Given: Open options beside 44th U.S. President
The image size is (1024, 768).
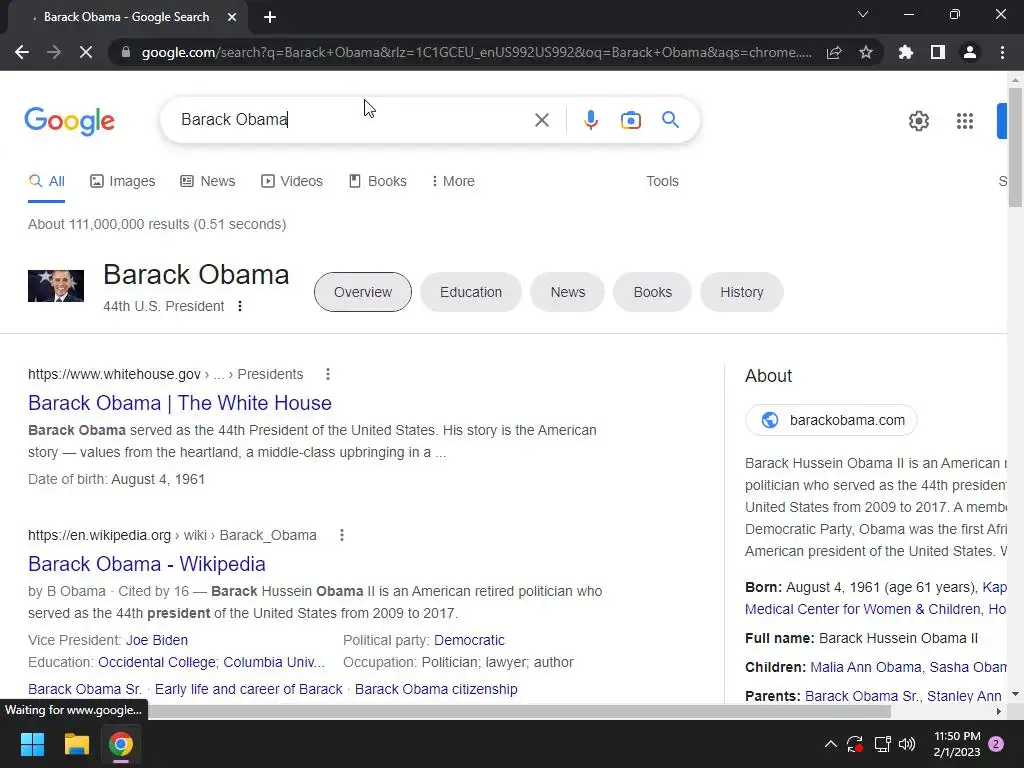Looking at the screenshot, I should pyautogui.click(x=240, y=306).
